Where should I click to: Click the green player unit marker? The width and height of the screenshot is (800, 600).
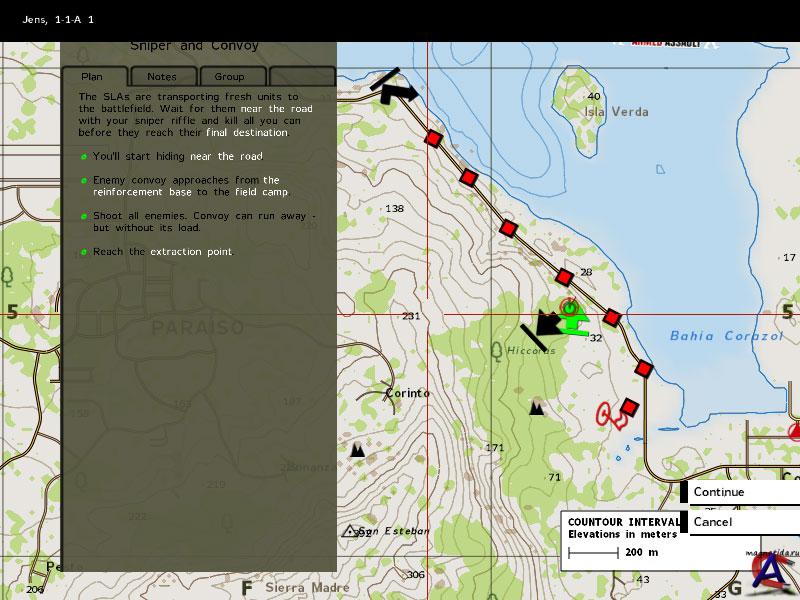coord(573,321)
